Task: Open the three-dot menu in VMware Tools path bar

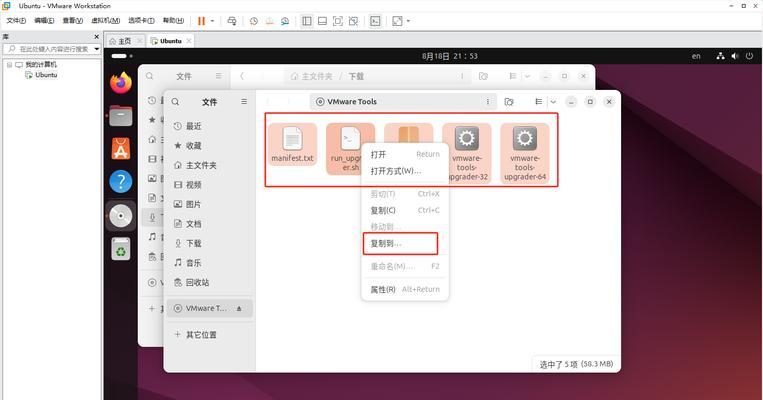Action: (x=488, y=102)
